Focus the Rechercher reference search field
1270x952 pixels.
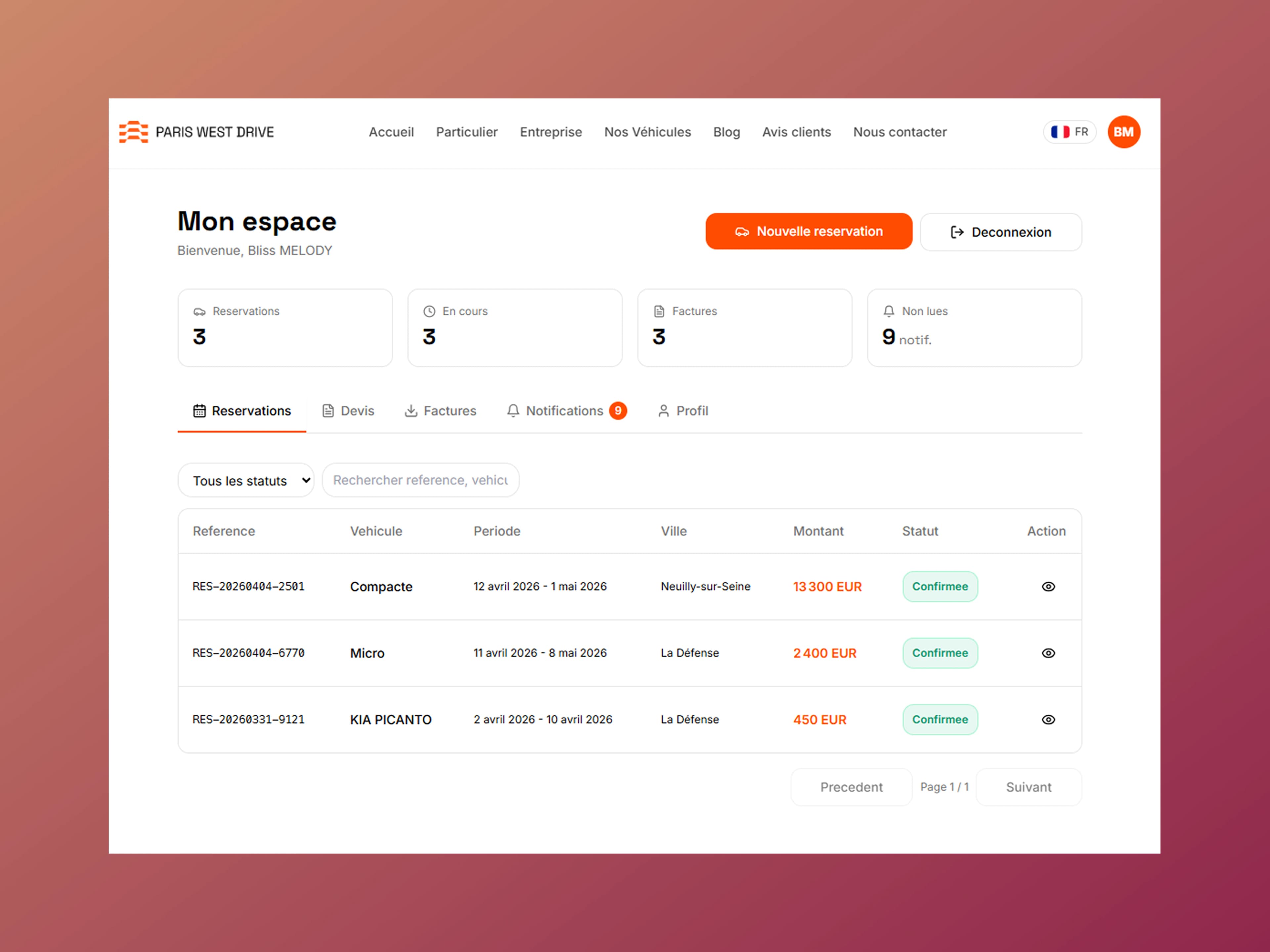tap(420, 480)
